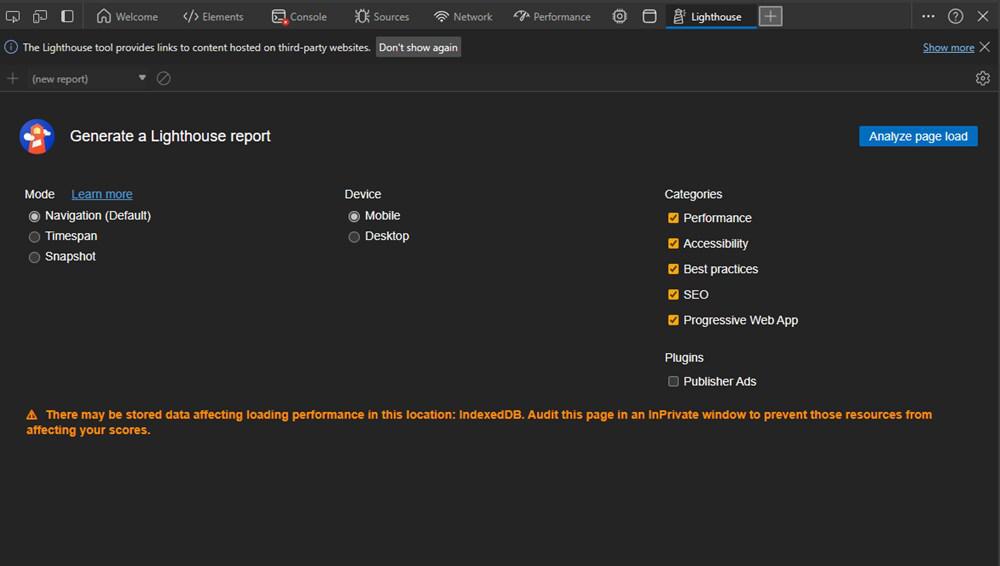The width and height of the screenshot is (1000, 566).
Task: Toggle the activity bar sidebar icon
Action: pos(67,16)
